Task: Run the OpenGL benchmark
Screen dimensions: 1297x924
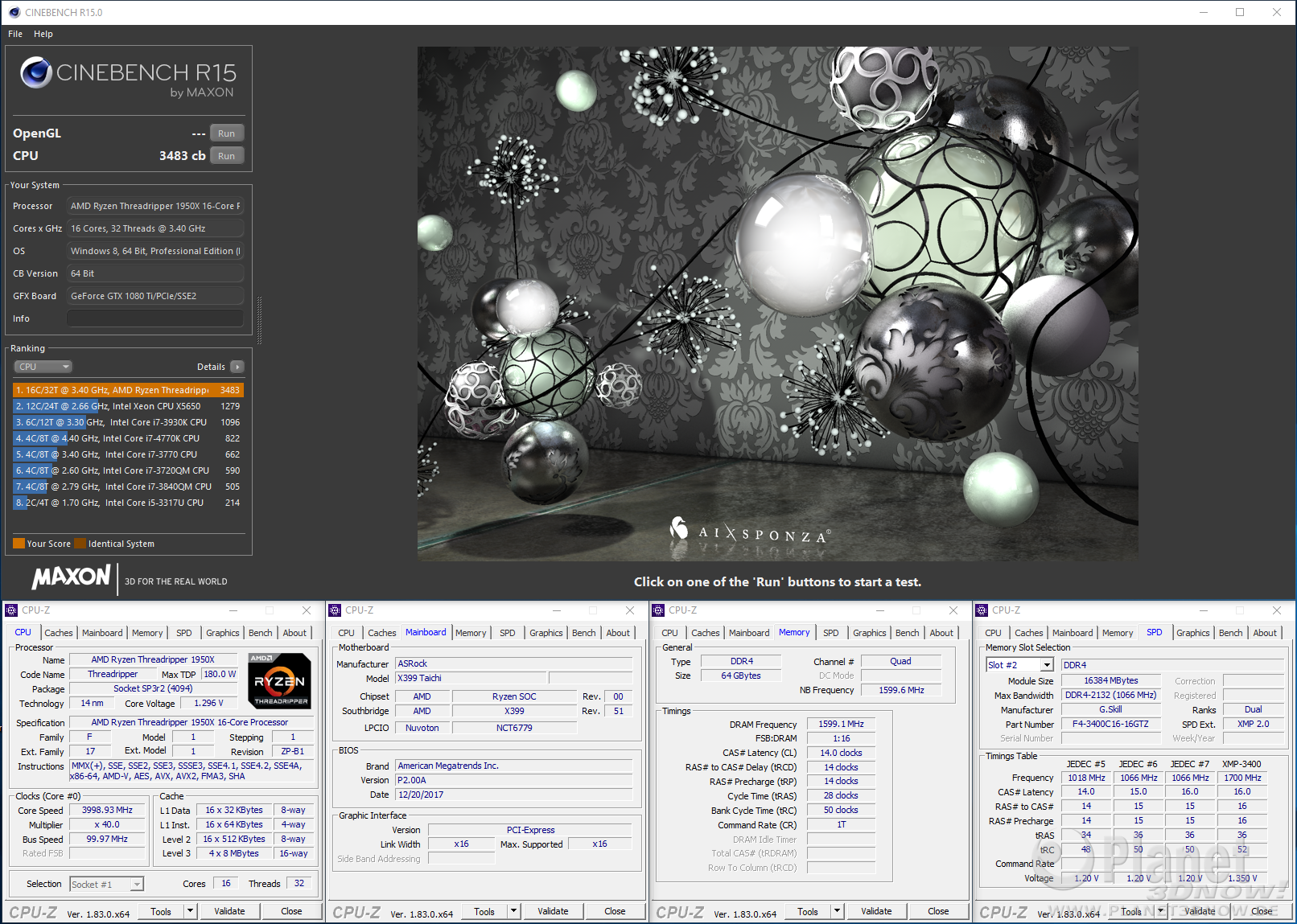Action: 227,133
